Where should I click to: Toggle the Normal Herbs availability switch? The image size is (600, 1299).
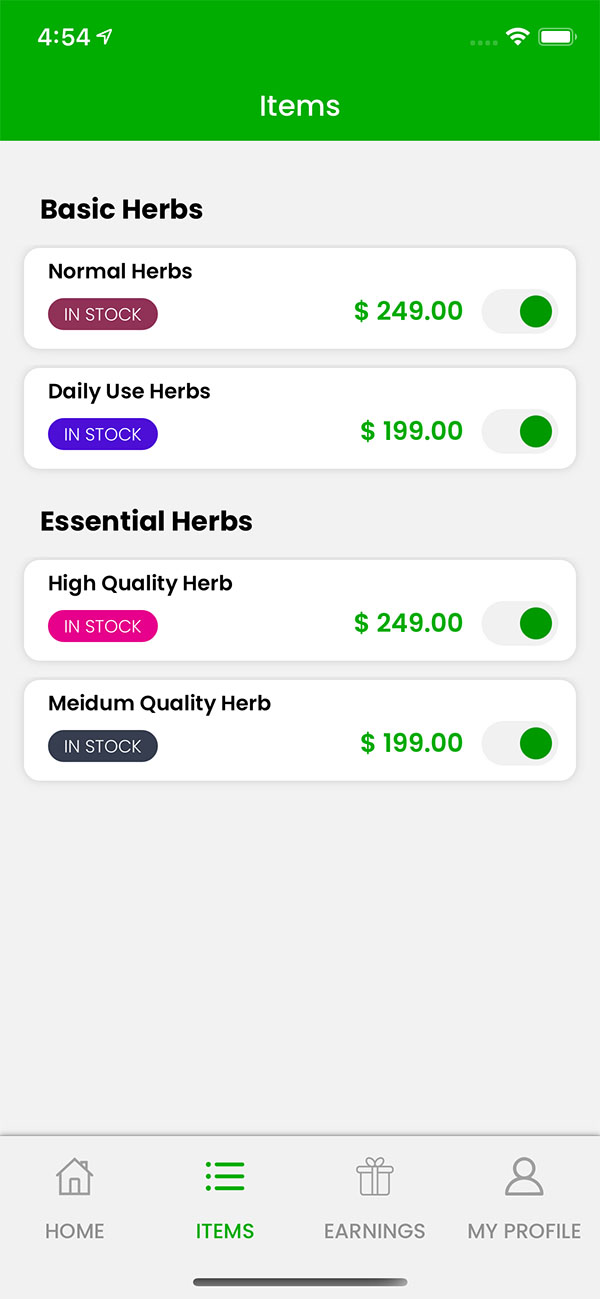point(519,311)
